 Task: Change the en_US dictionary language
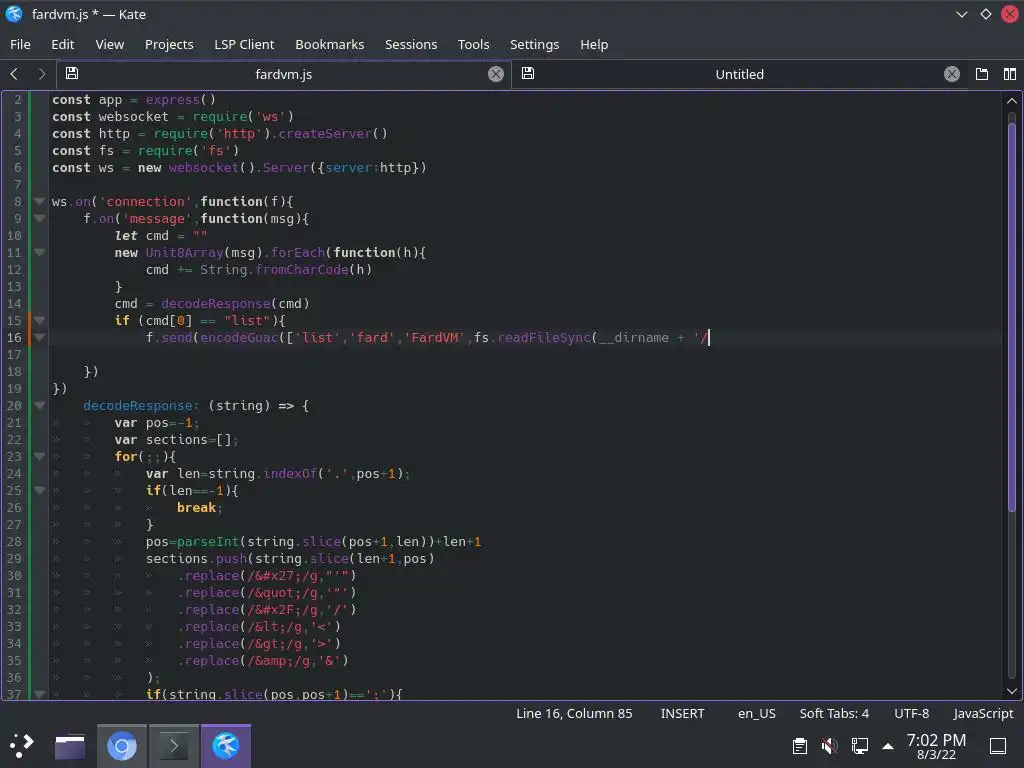757,713
